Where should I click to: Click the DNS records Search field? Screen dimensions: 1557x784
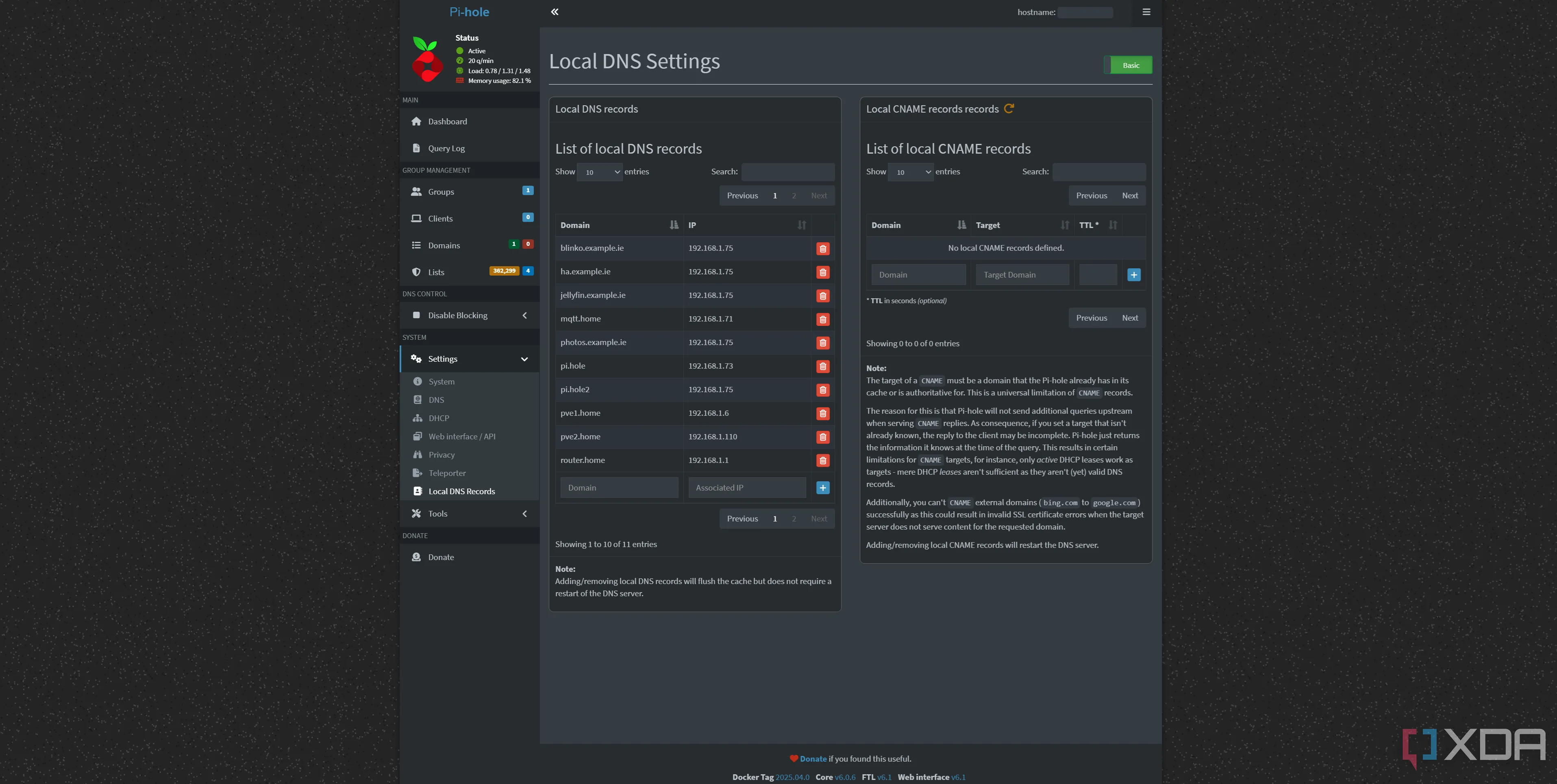tap(787, 172)
